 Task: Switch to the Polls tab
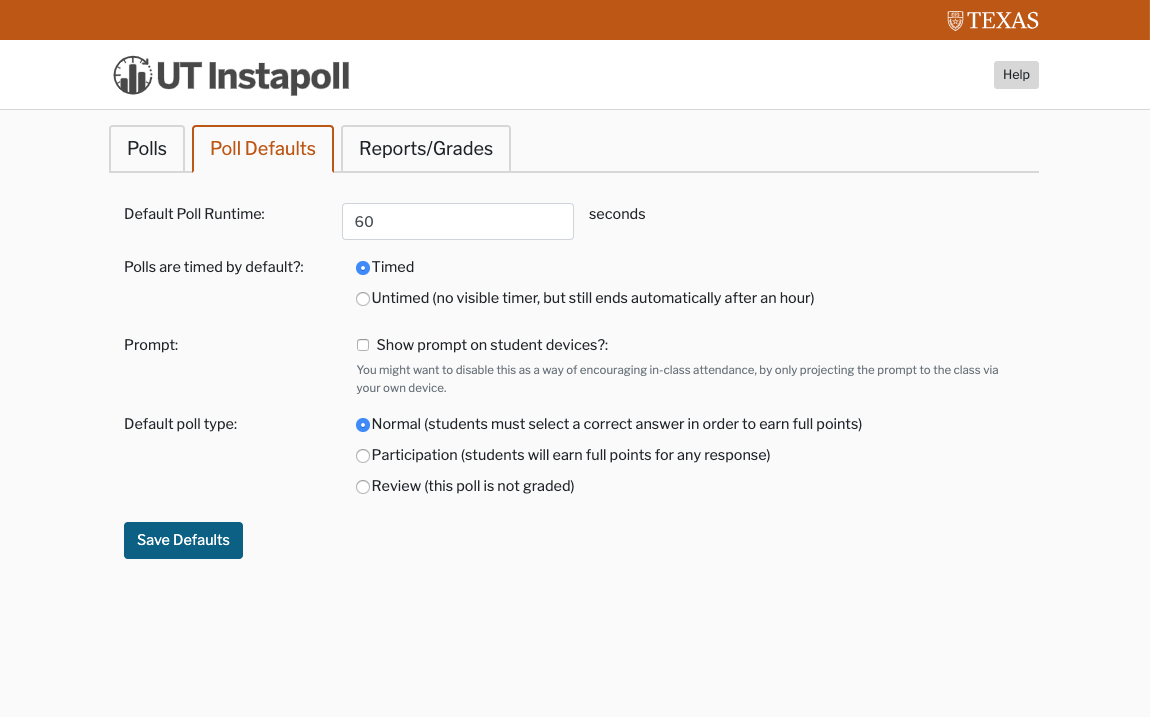click(x=147, y=149)
